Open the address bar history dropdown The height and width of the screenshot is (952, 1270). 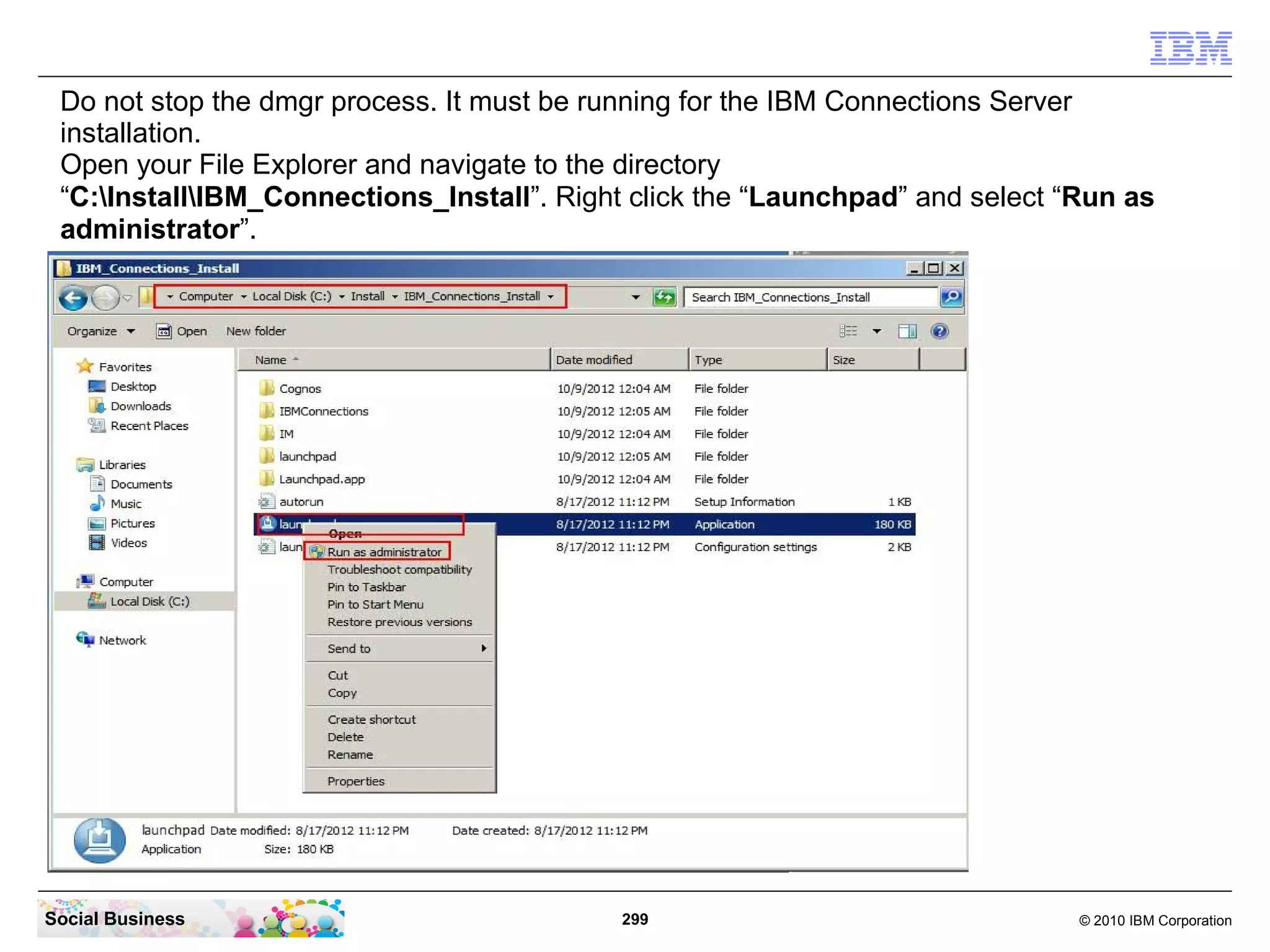pos(636,297)
